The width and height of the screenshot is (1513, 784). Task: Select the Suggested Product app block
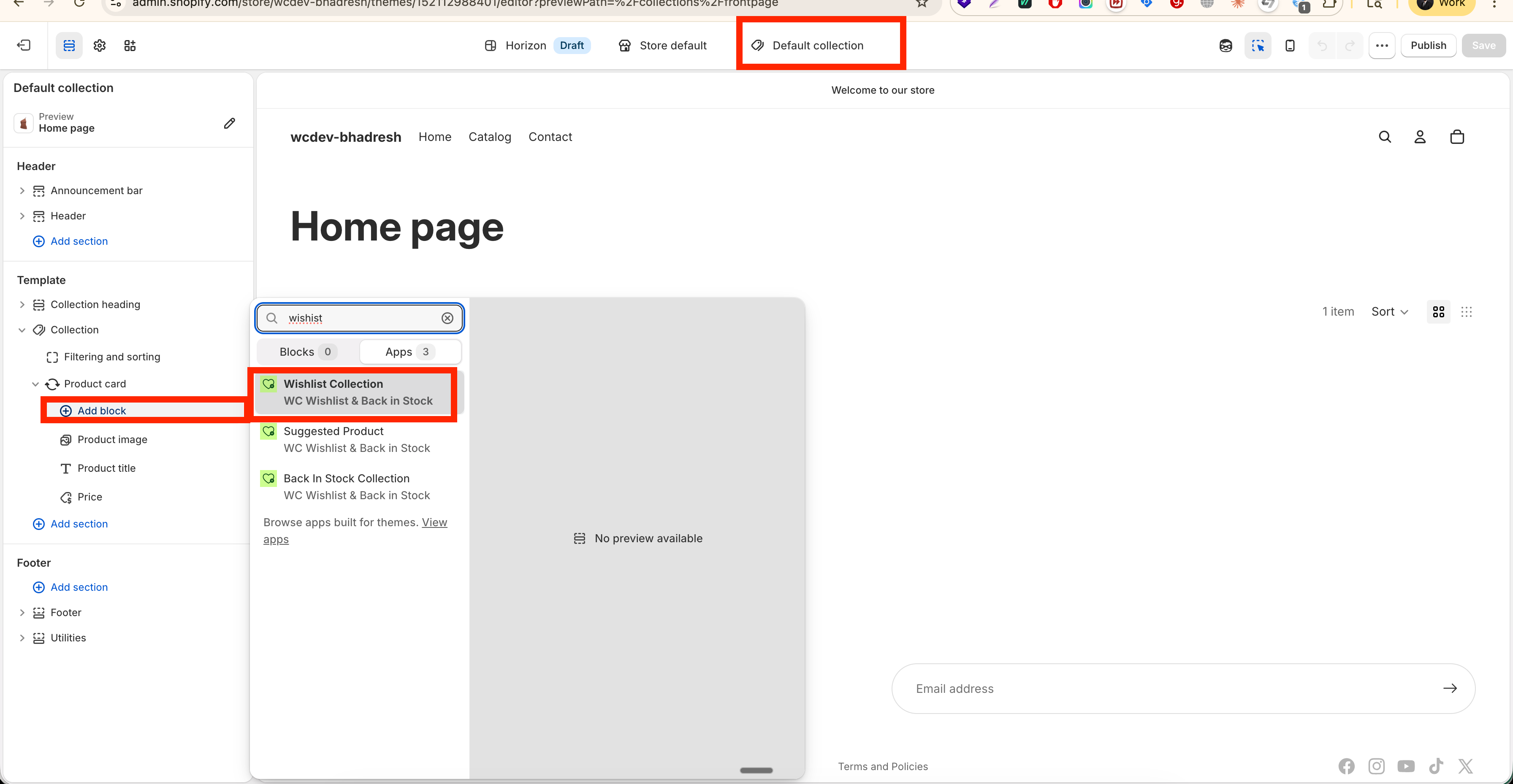click(358, 439)
